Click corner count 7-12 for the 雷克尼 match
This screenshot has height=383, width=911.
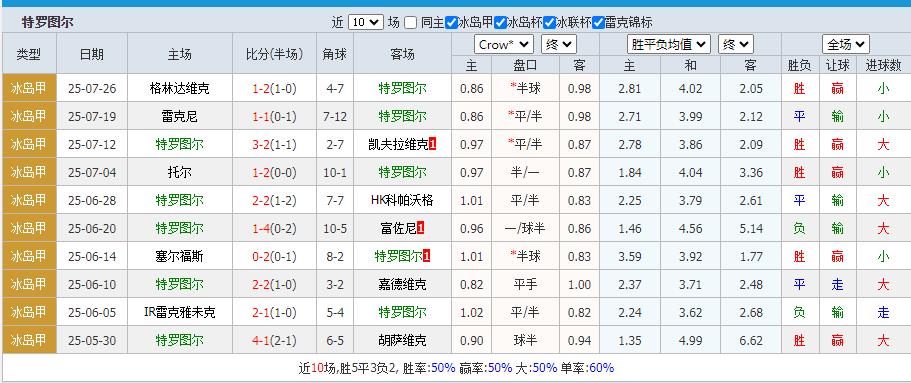tap(335, 117)
